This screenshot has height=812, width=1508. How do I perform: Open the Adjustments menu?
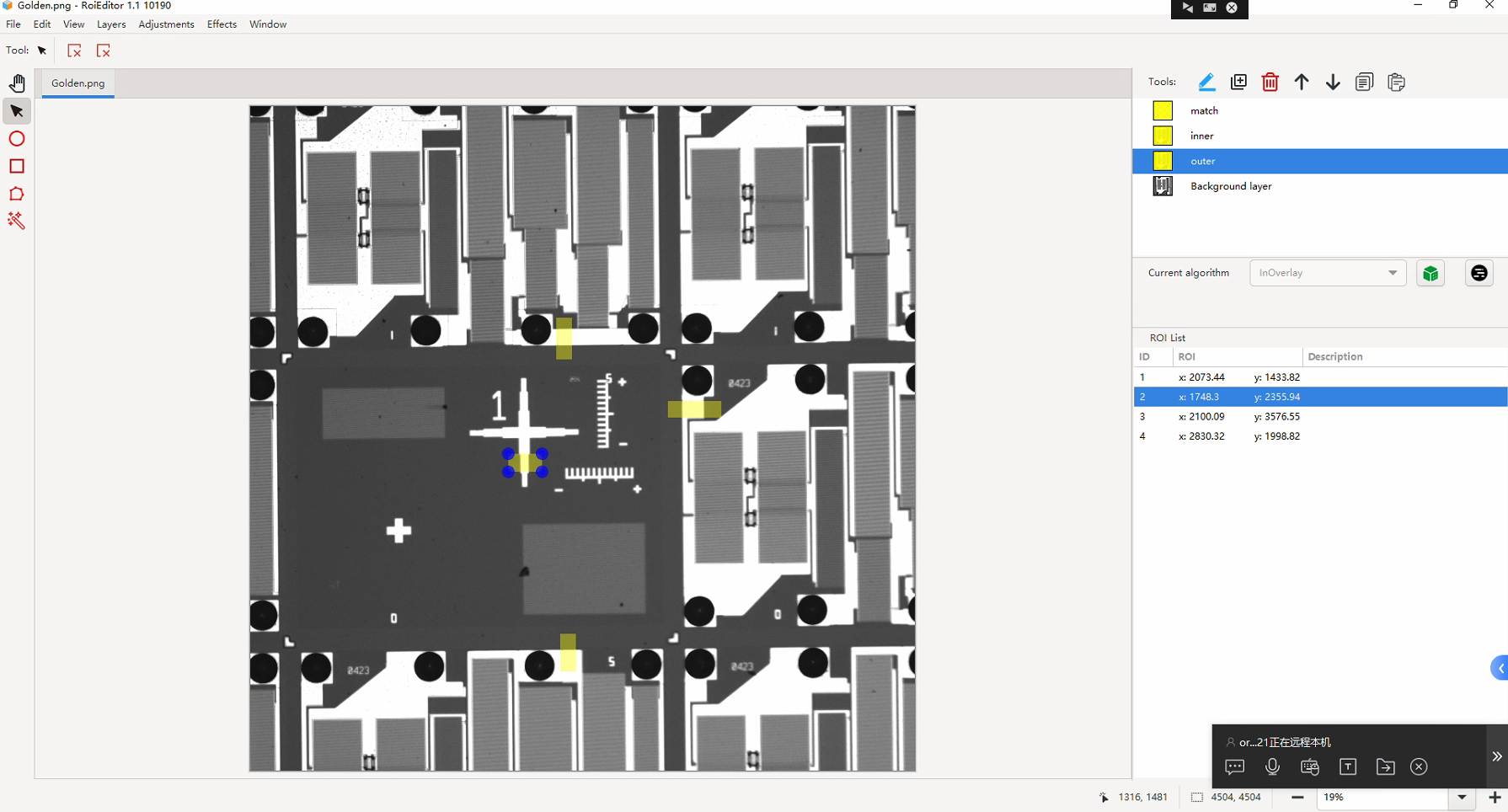point(166,24)
